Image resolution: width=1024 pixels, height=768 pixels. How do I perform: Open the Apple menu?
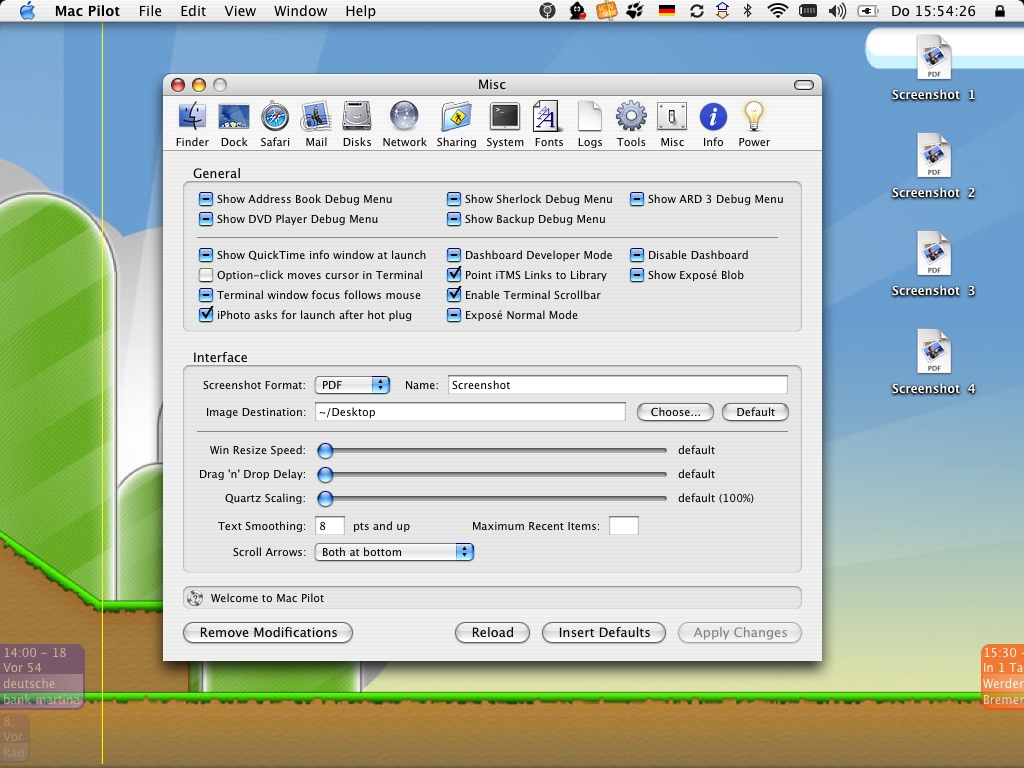point(27,11)
